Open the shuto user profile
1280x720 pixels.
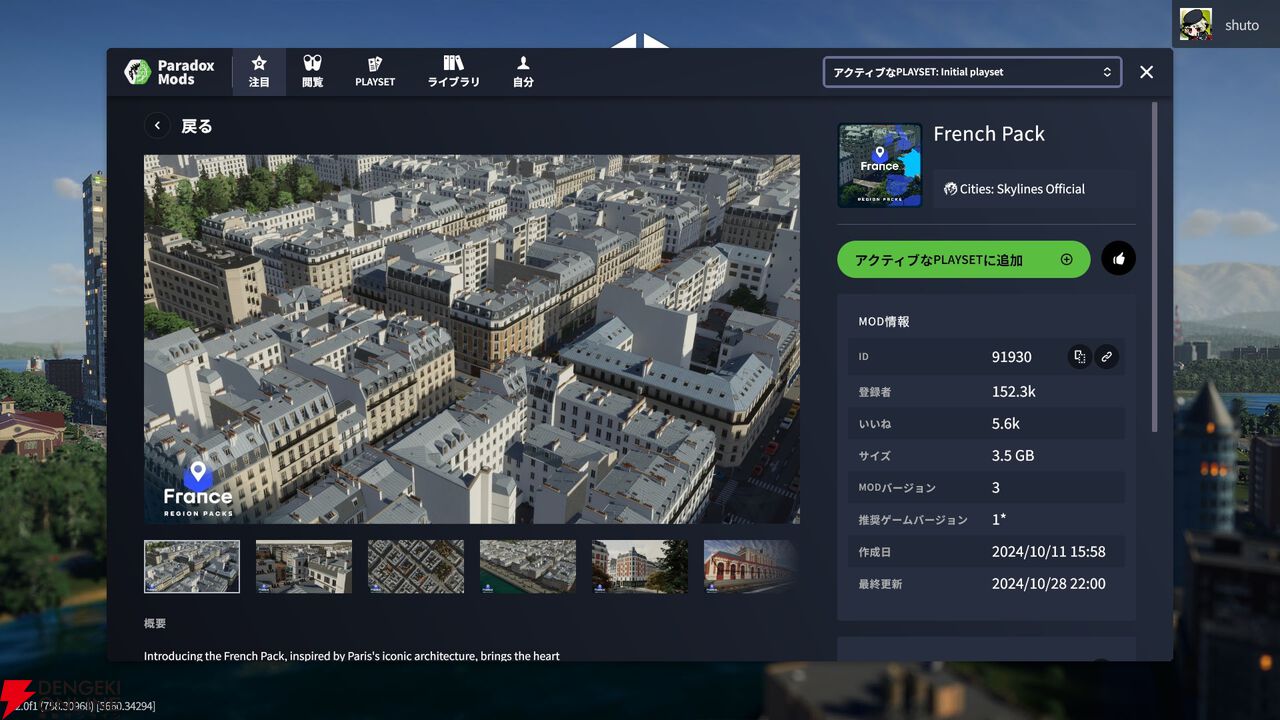(x=1226, y=24)
